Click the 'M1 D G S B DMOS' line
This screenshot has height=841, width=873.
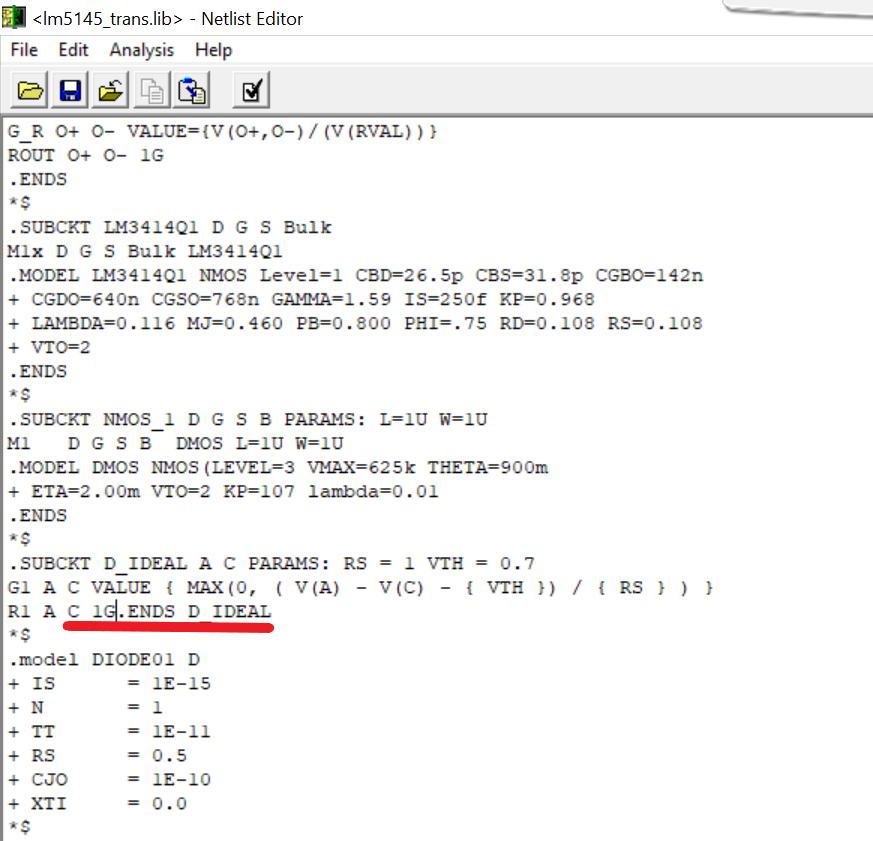175,443
